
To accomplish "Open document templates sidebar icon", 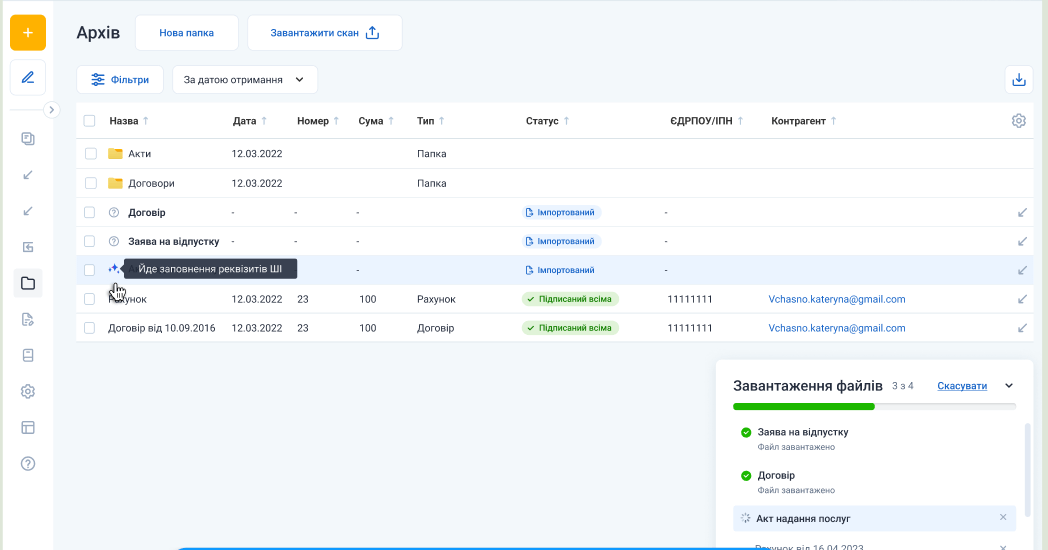I will point(28,319).
